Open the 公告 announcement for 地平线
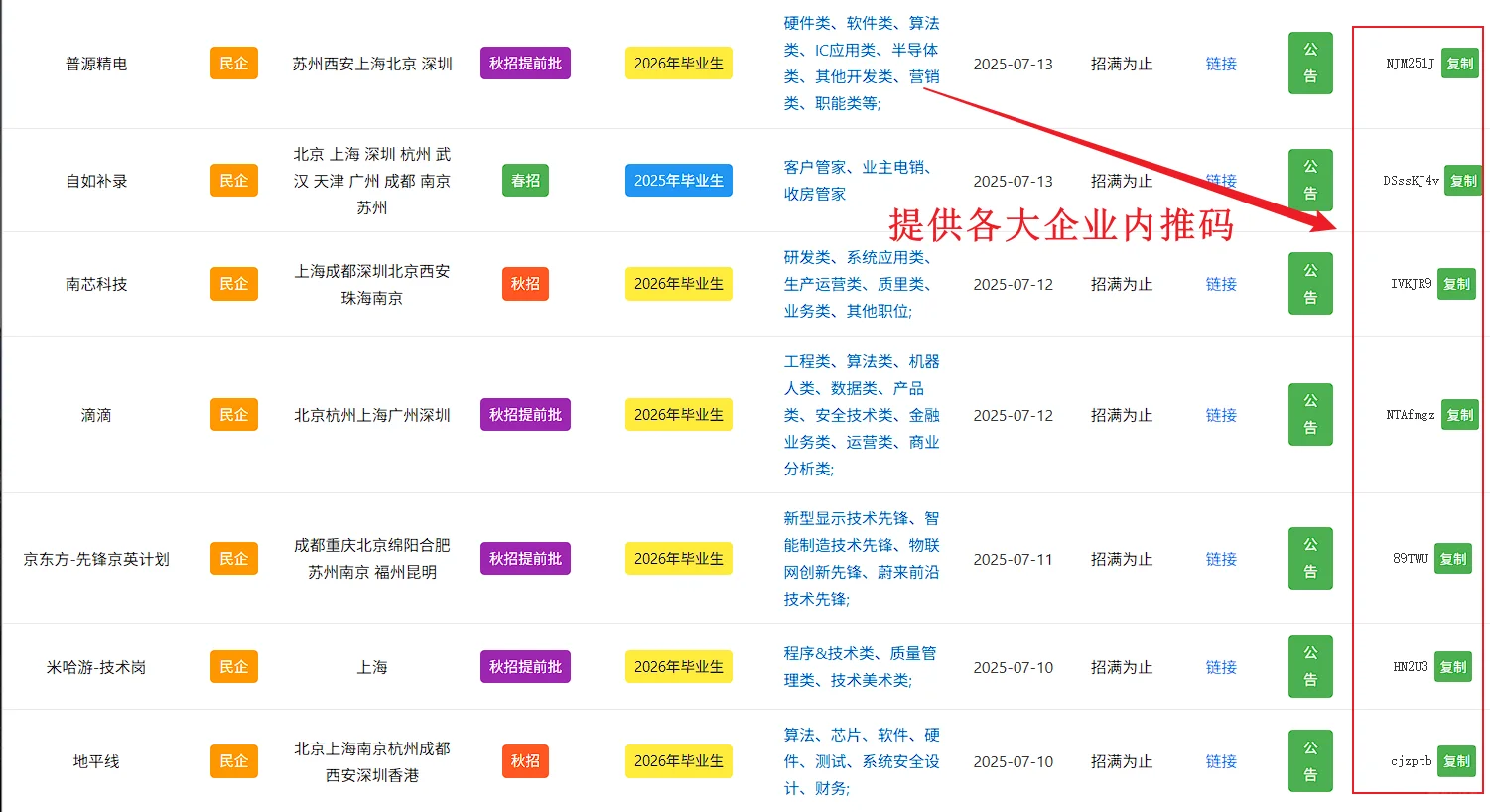Screen dimensions: 1490x812 1310,761
